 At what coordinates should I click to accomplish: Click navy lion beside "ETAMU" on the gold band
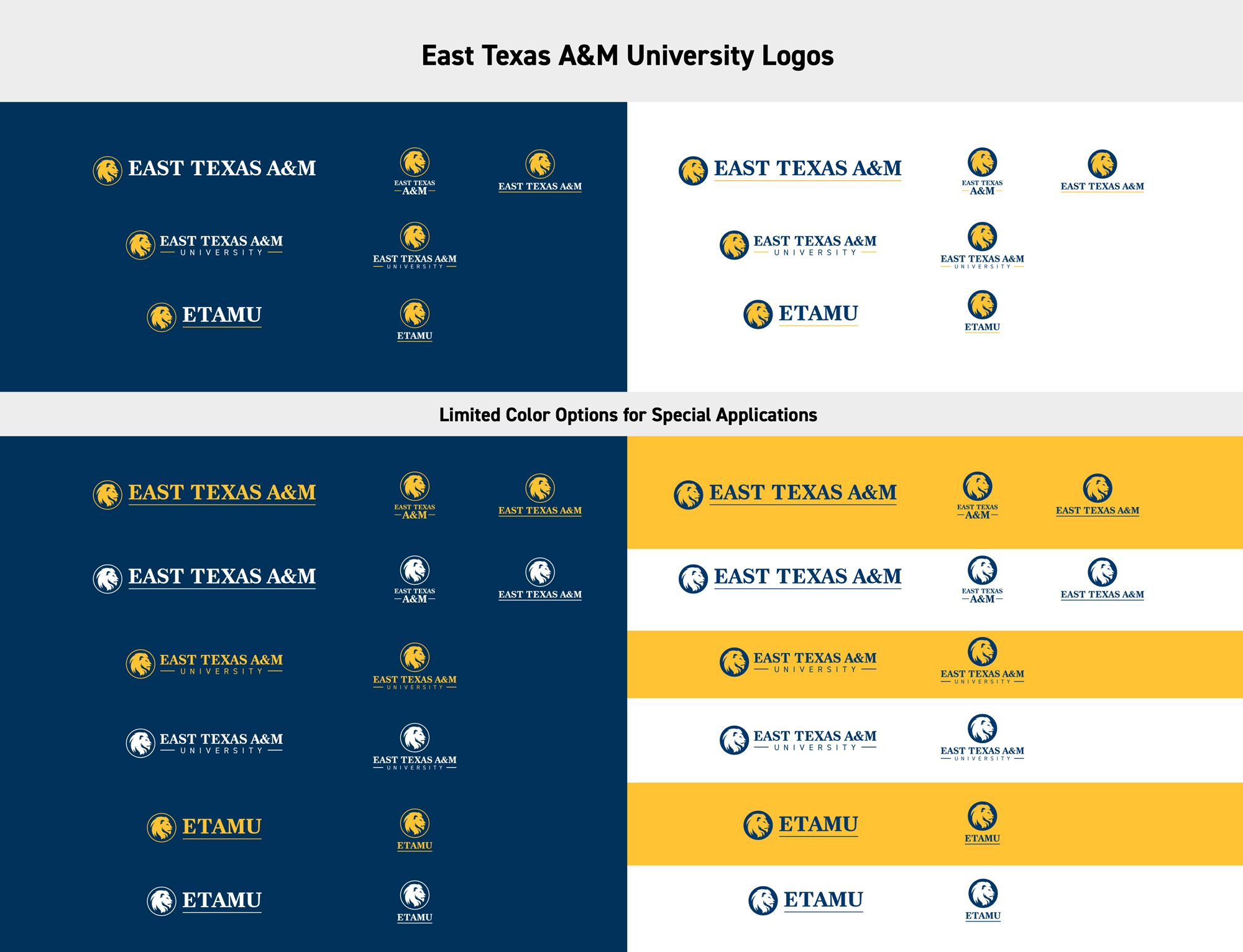[x=758, y=825]
